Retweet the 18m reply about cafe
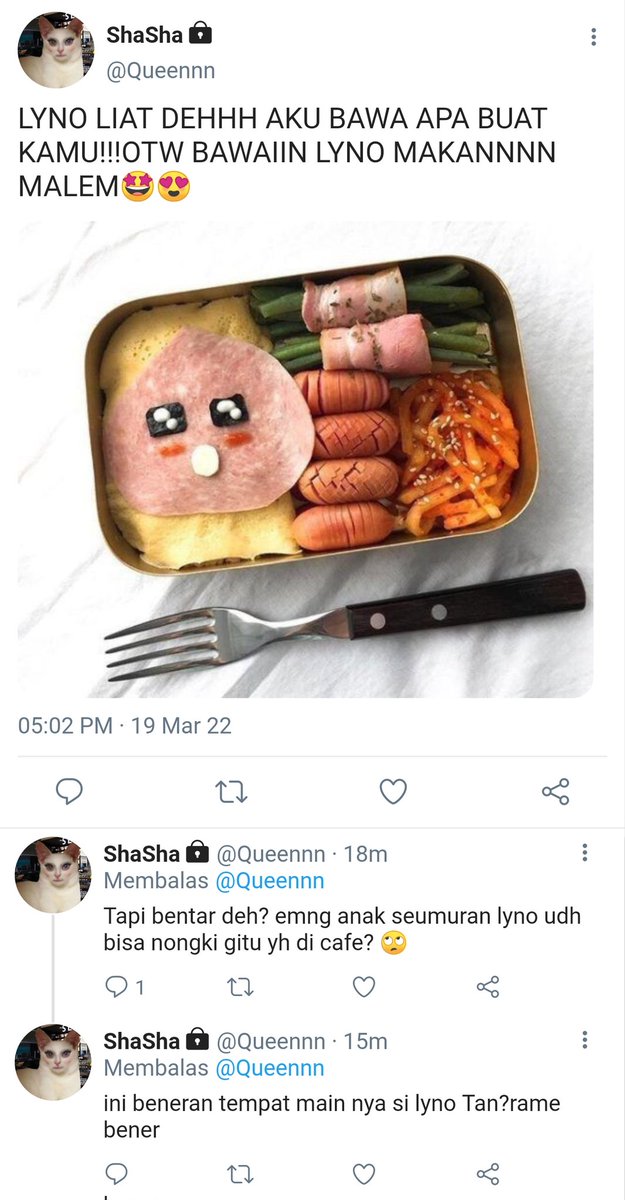Image resolution: width=625 pixels, height=1200 pixels. click(x=240, y=988)
